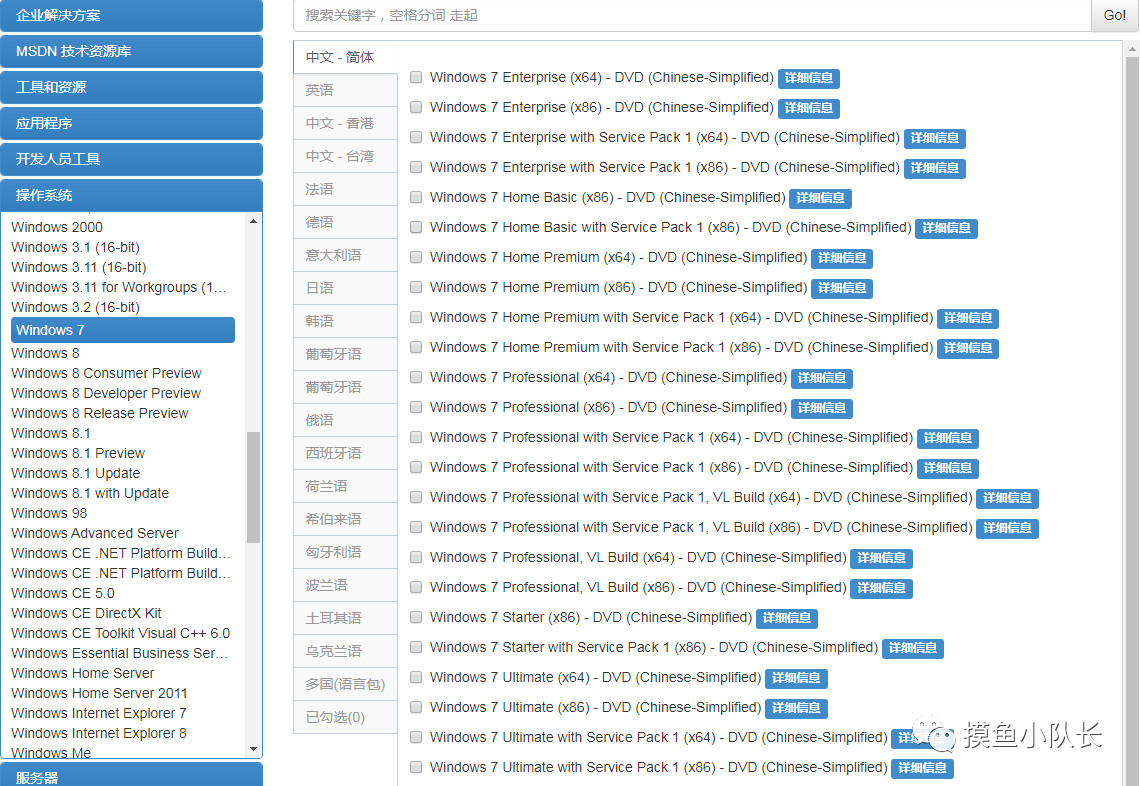This screenshot has height=786, width=1140.
Task: Select Windows Internet Explorer 8
Action: (99, 733)
